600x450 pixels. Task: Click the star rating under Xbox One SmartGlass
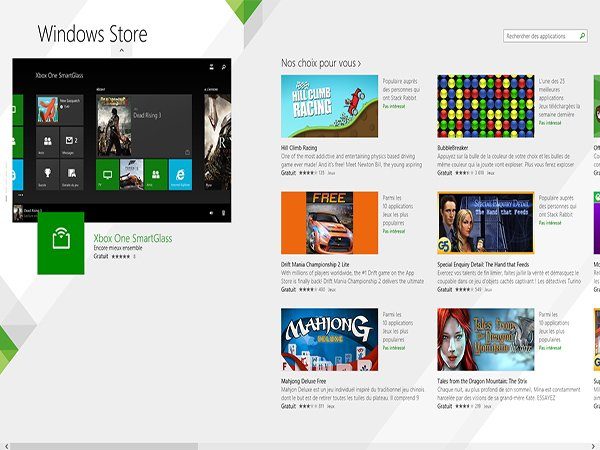pos(121,256)
